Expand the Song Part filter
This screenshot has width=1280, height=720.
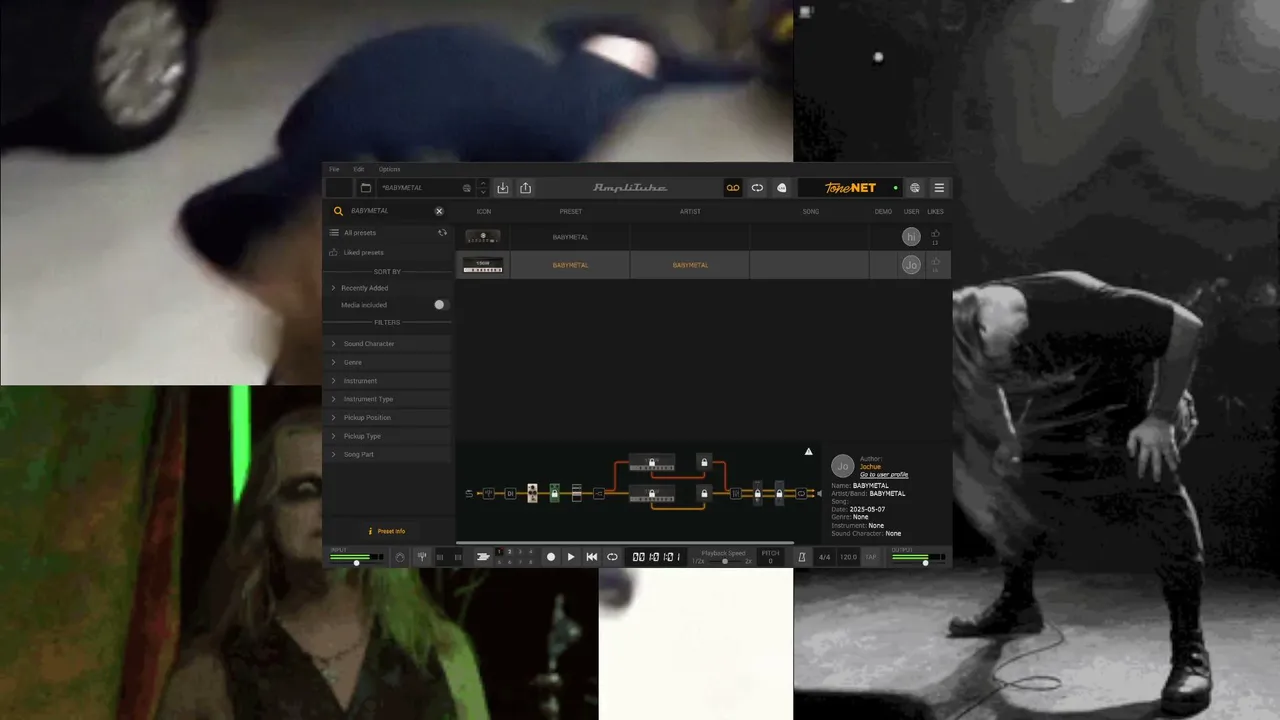click(388, 455)
